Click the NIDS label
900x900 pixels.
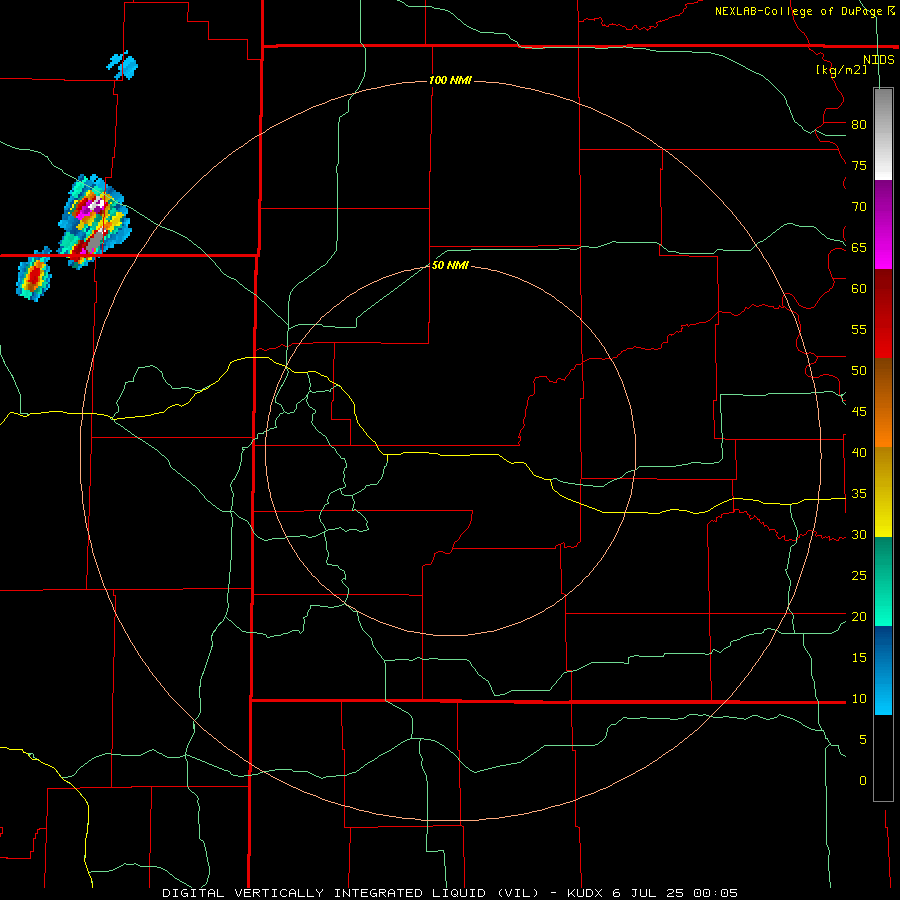pyautogui.click(x=878, y=60)
